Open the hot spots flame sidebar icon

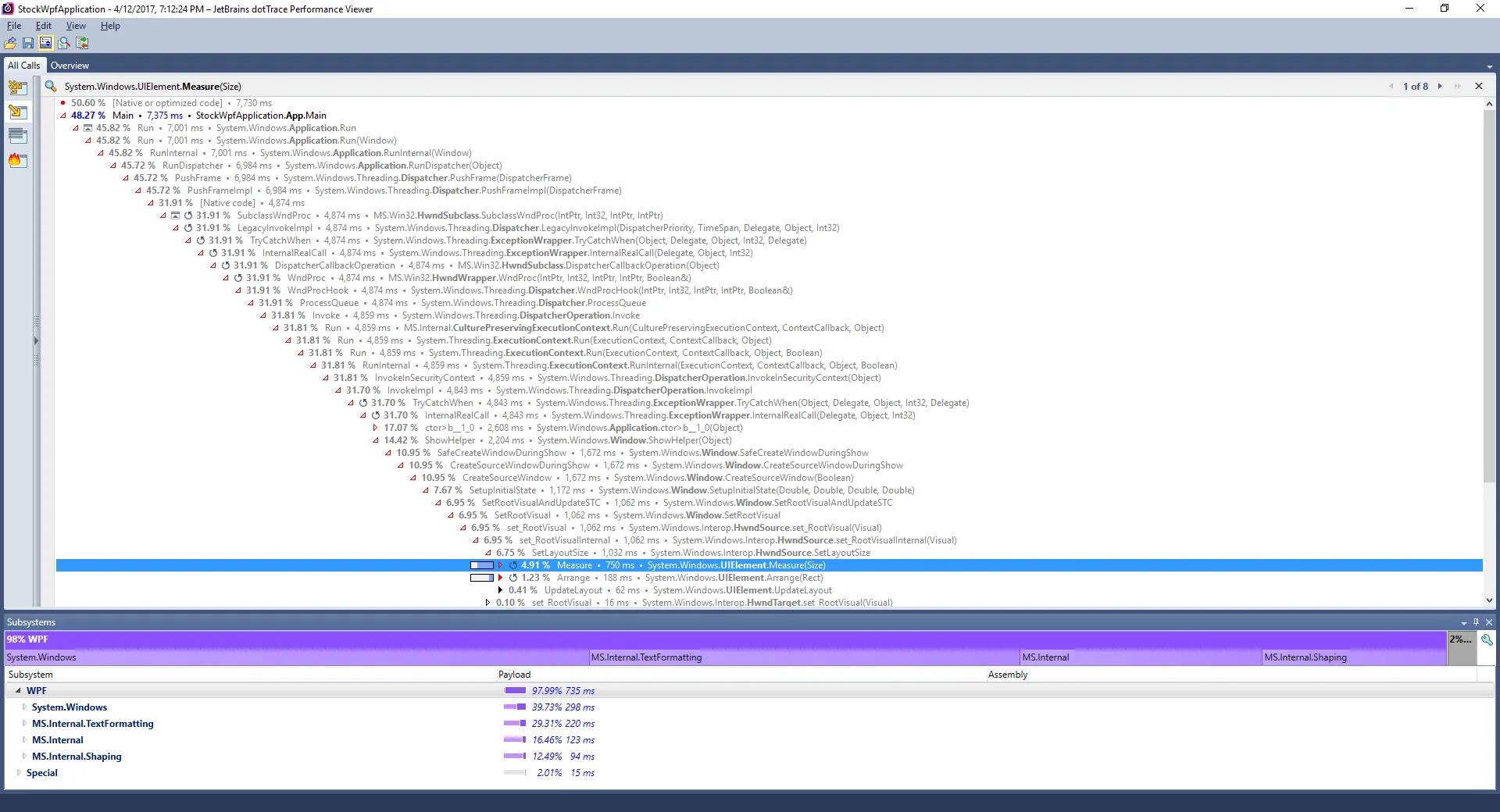(x=17, y=160)
